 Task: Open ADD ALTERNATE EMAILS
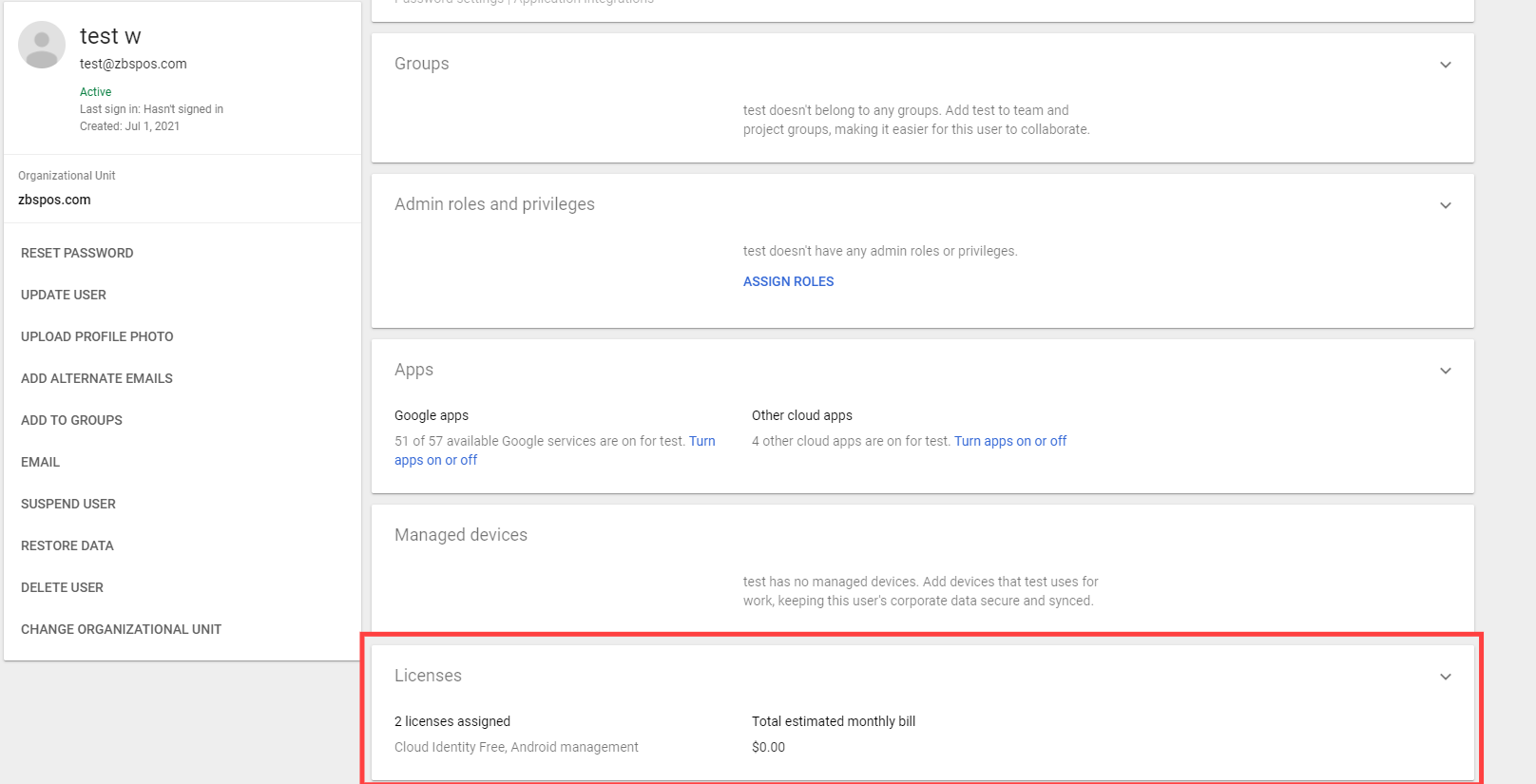point(97,378)
